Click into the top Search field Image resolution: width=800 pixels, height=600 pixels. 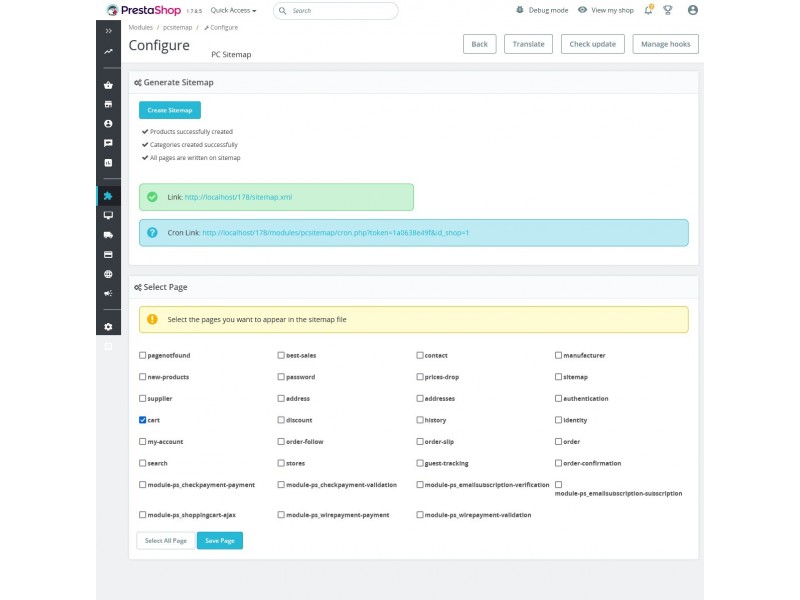[340, 10]
